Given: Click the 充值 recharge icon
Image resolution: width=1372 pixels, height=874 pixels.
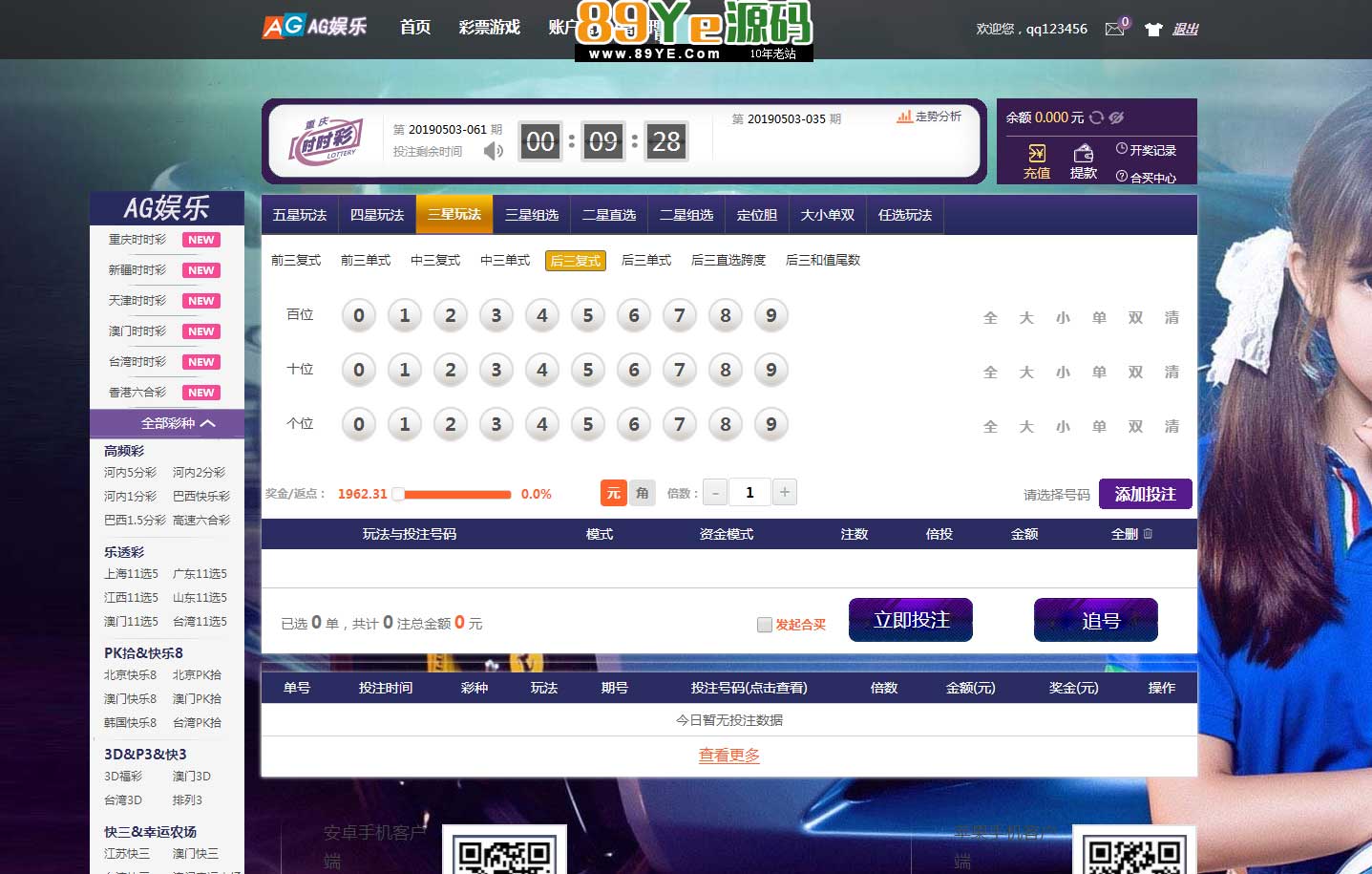Looking at the screenshot, I should 1037,154.
